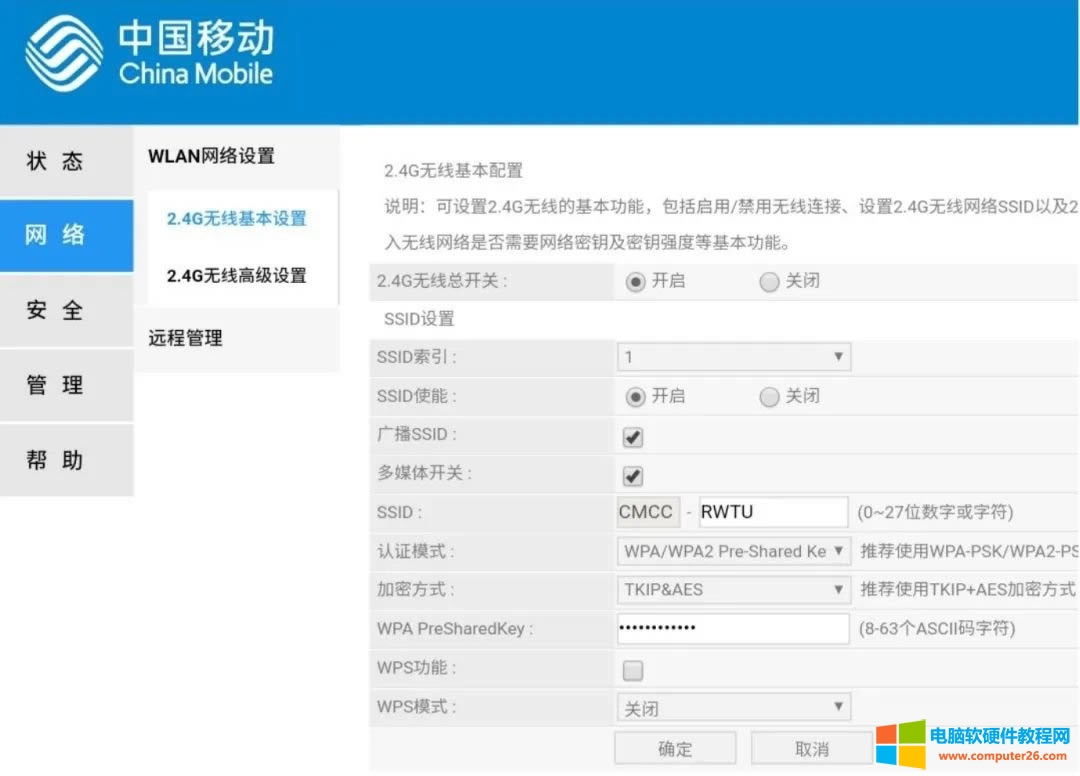The width and height of the screenshot is (1080, 776).
Task: Click the 2.4G无线总开关 label
Action: [x=442, y=281]
